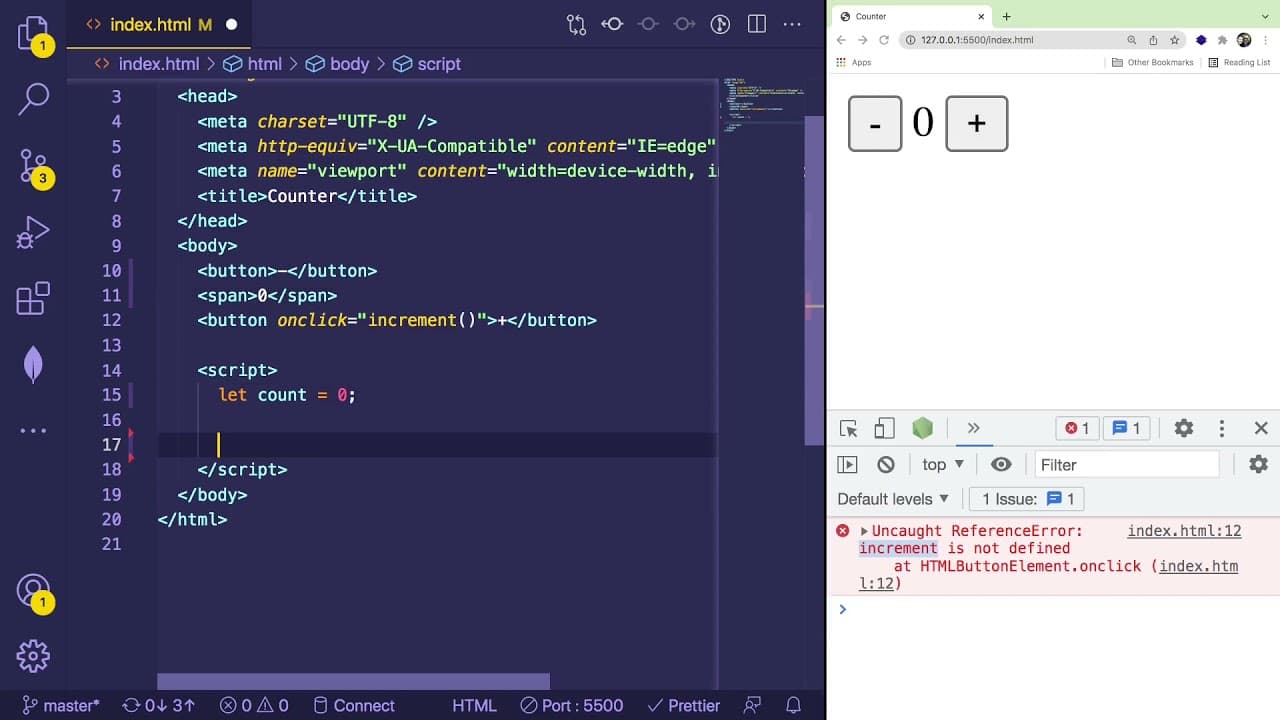Toggle device toolbar in DevTools
The width and height of the screenshot is (1280, 720).
point(884,428)
